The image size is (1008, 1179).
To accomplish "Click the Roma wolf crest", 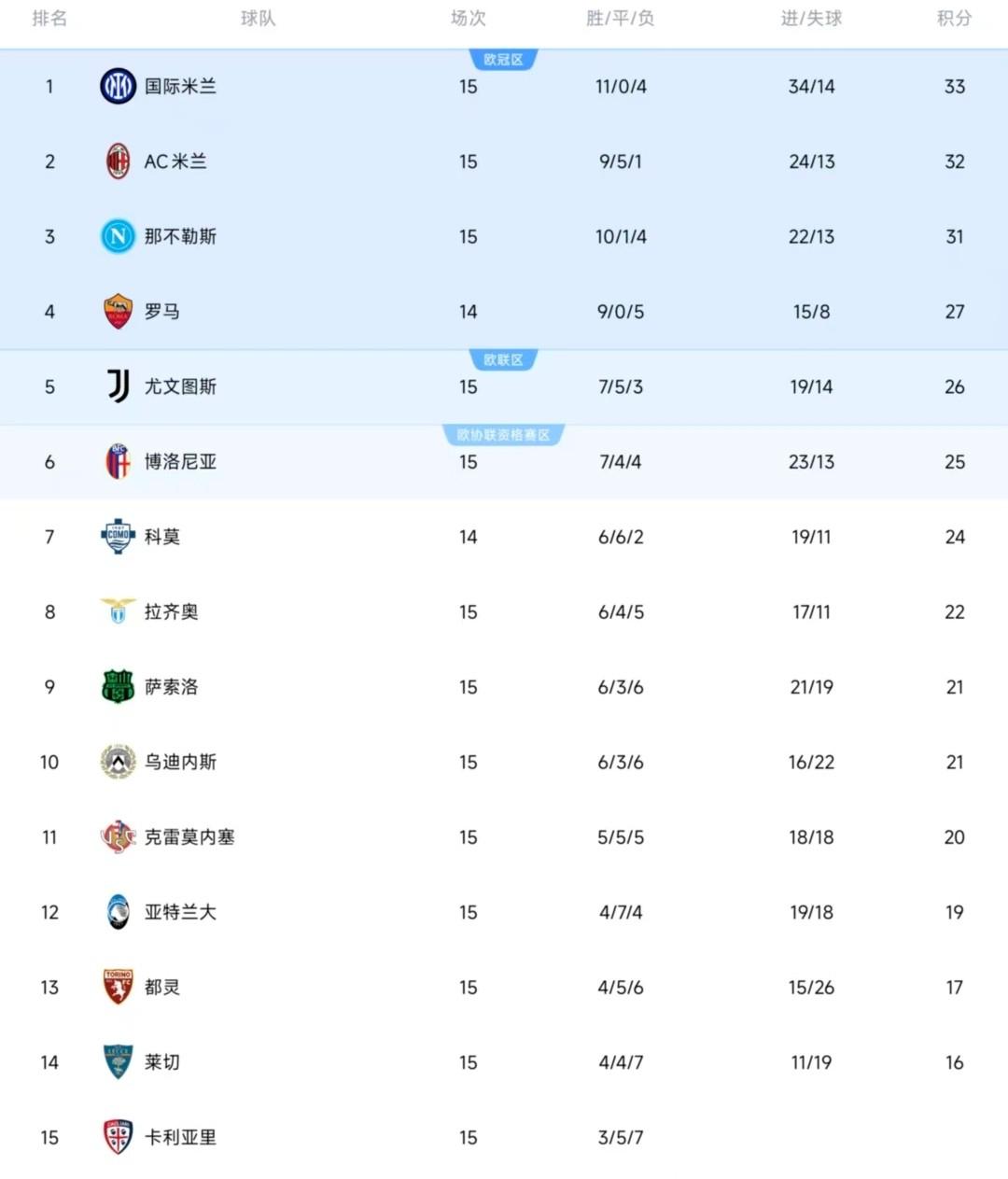I will (x=118, y=312).
